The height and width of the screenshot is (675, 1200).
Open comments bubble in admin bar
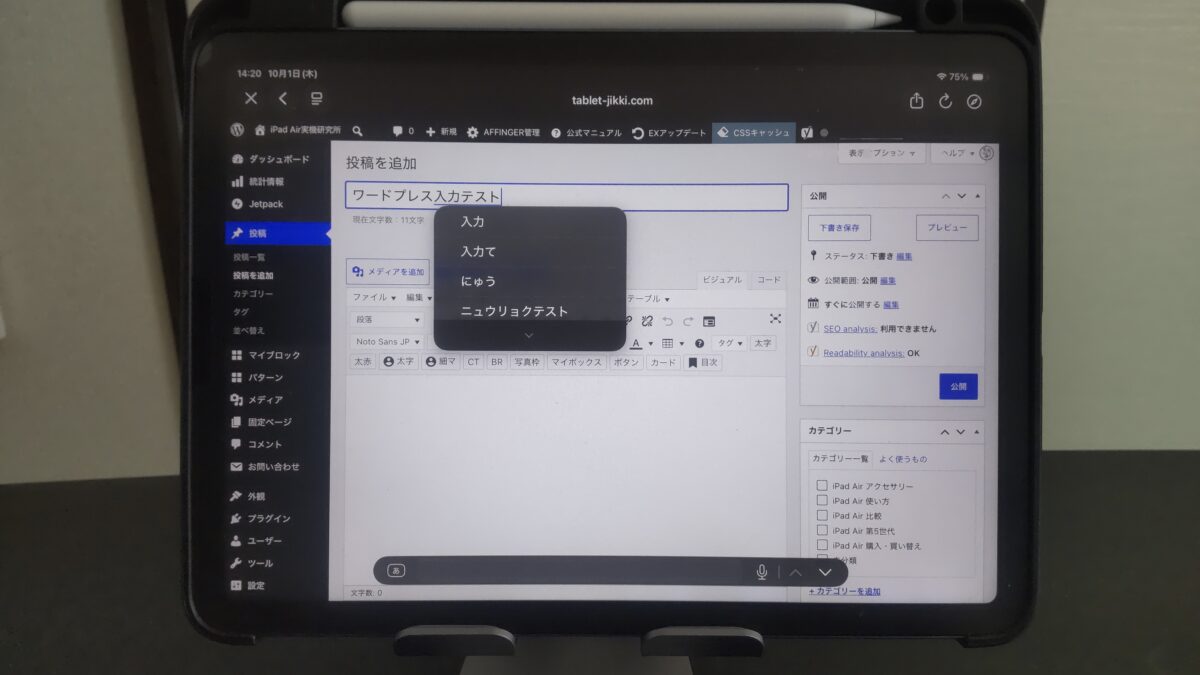403,131
